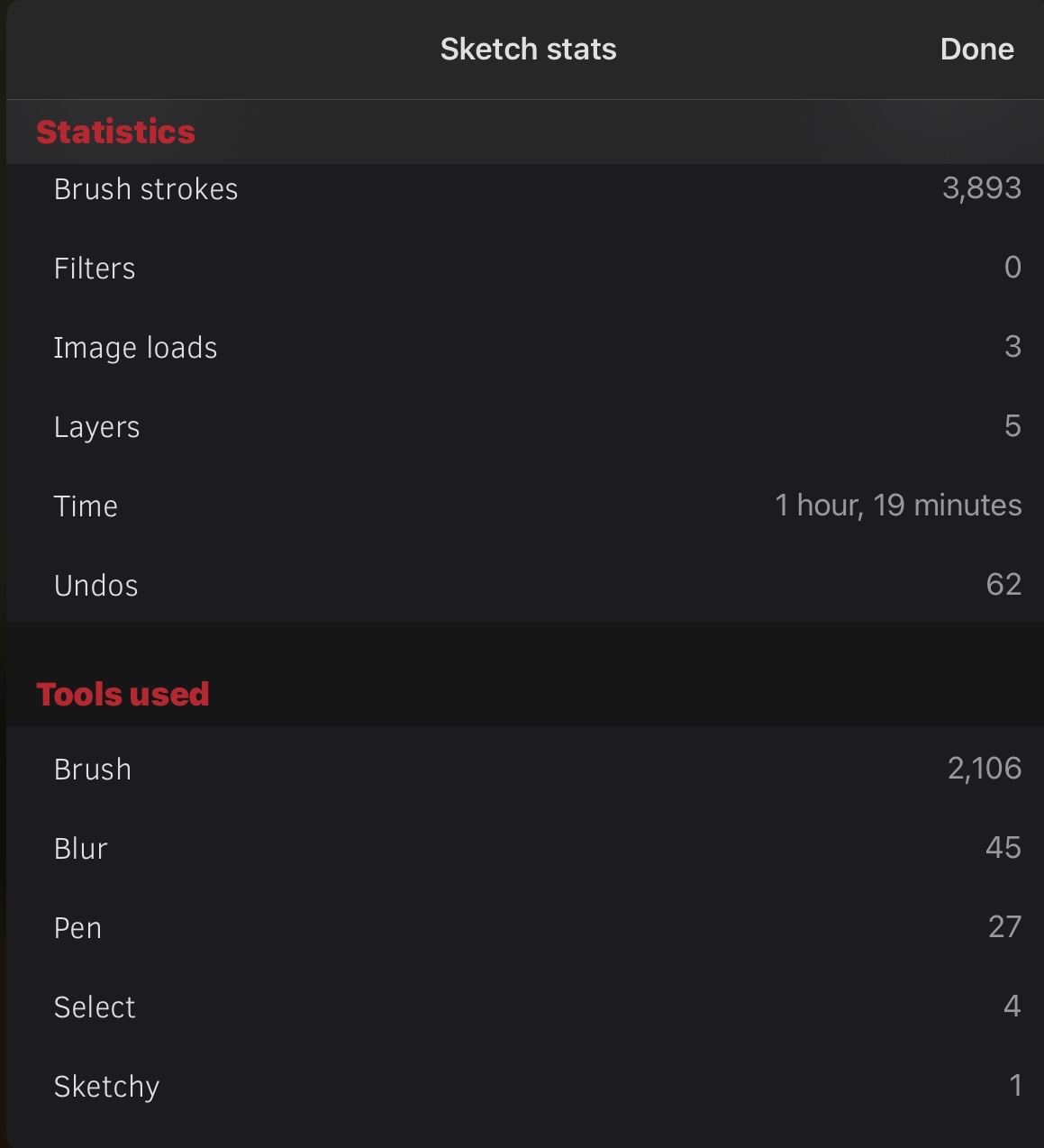Tap the Done button

(x=976, y=50)
